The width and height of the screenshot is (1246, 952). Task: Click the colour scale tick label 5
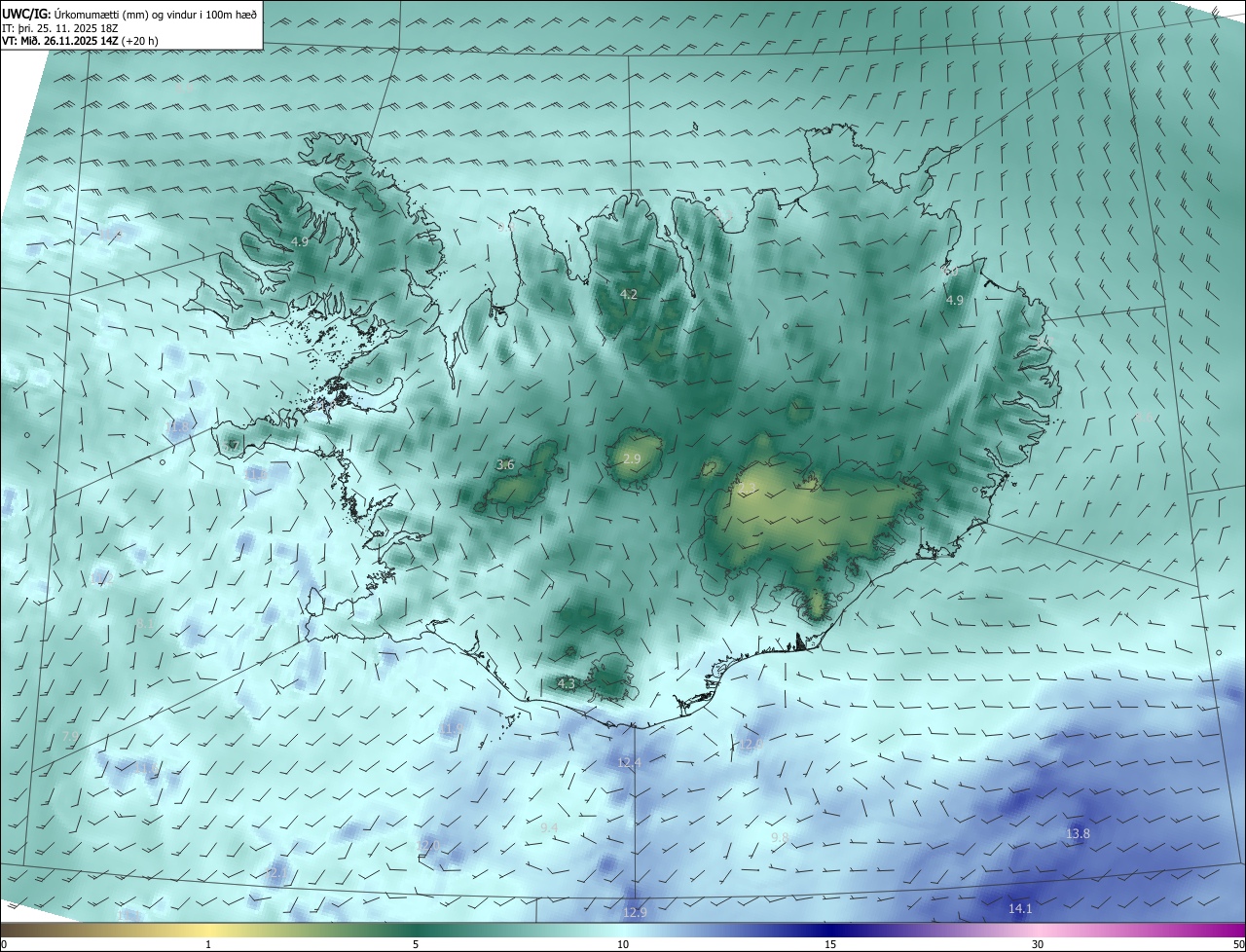[x=416, y=944]
